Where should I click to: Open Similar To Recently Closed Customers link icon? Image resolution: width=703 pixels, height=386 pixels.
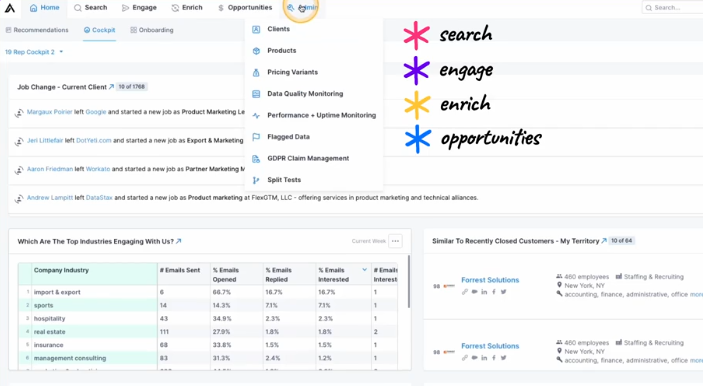click(604, 241)
